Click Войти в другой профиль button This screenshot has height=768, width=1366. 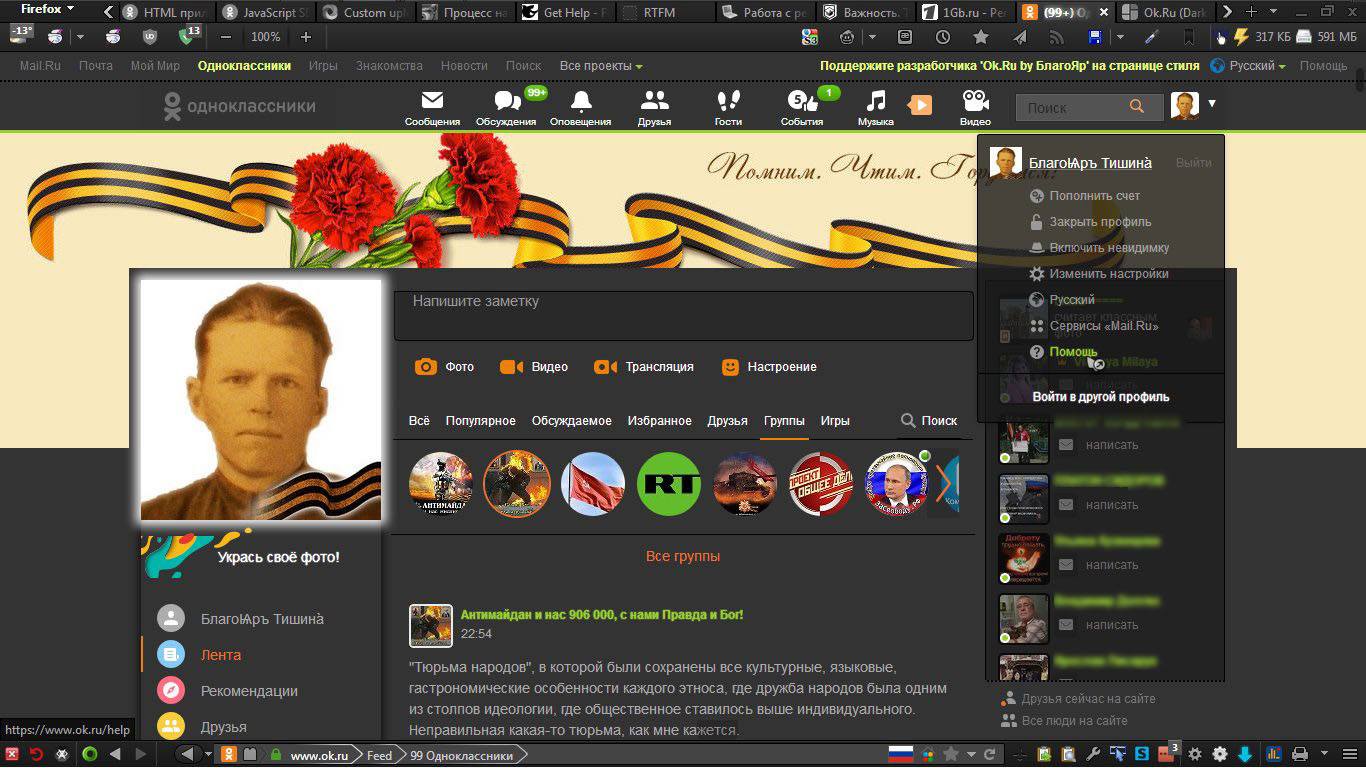coord(1100,397)
